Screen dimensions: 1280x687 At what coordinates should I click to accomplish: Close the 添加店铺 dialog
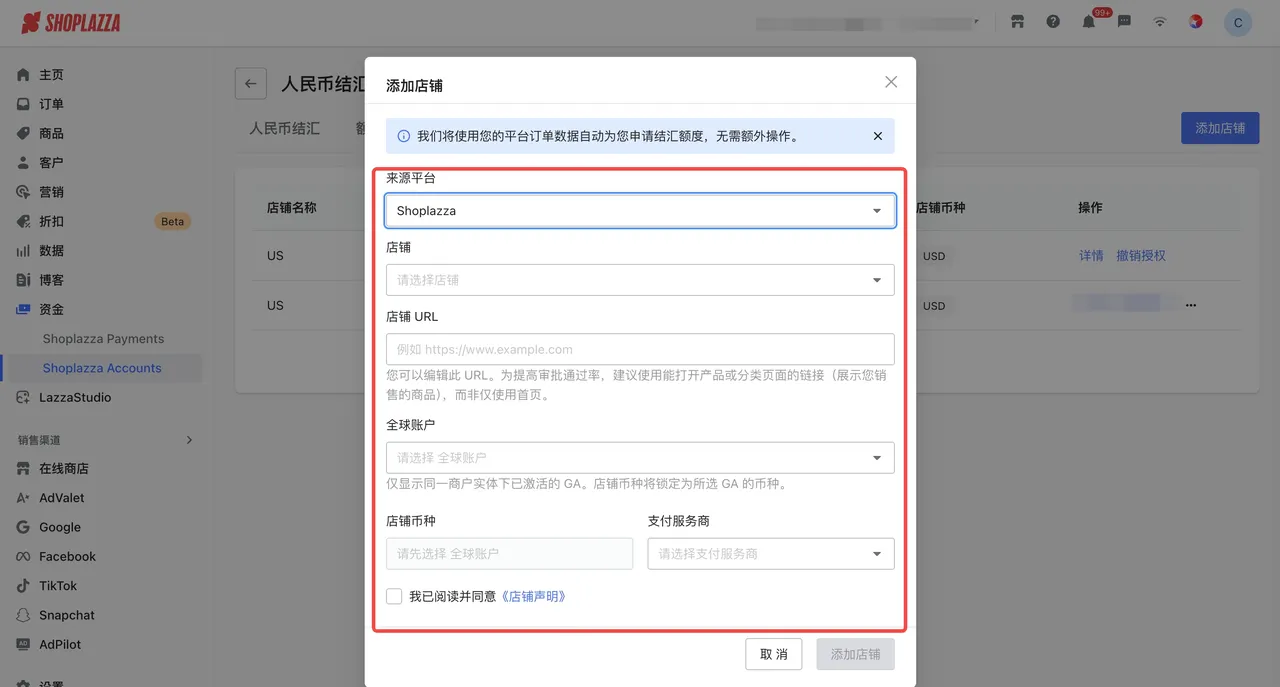(891, 82)
